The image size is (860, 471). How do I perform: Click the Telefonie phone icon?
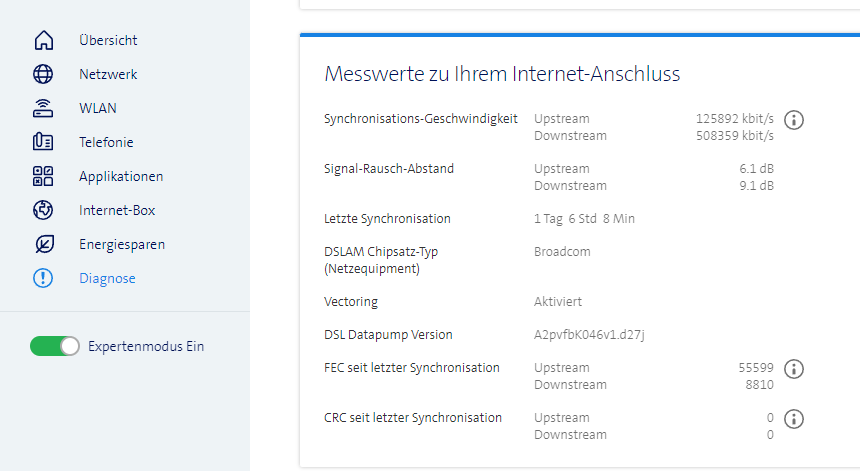coord(43,143)
